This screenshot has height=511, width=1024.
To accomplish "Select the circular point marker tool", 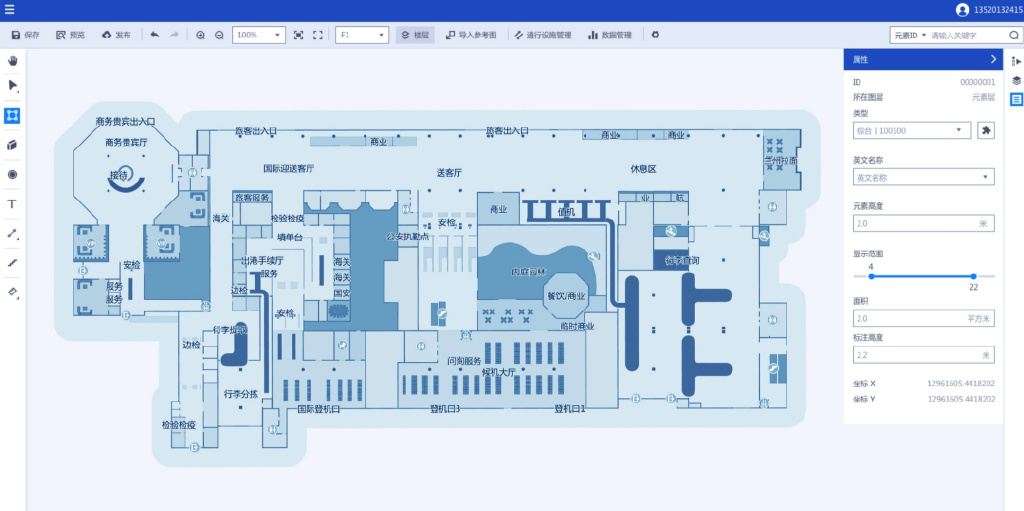I will tap(12, 174).
